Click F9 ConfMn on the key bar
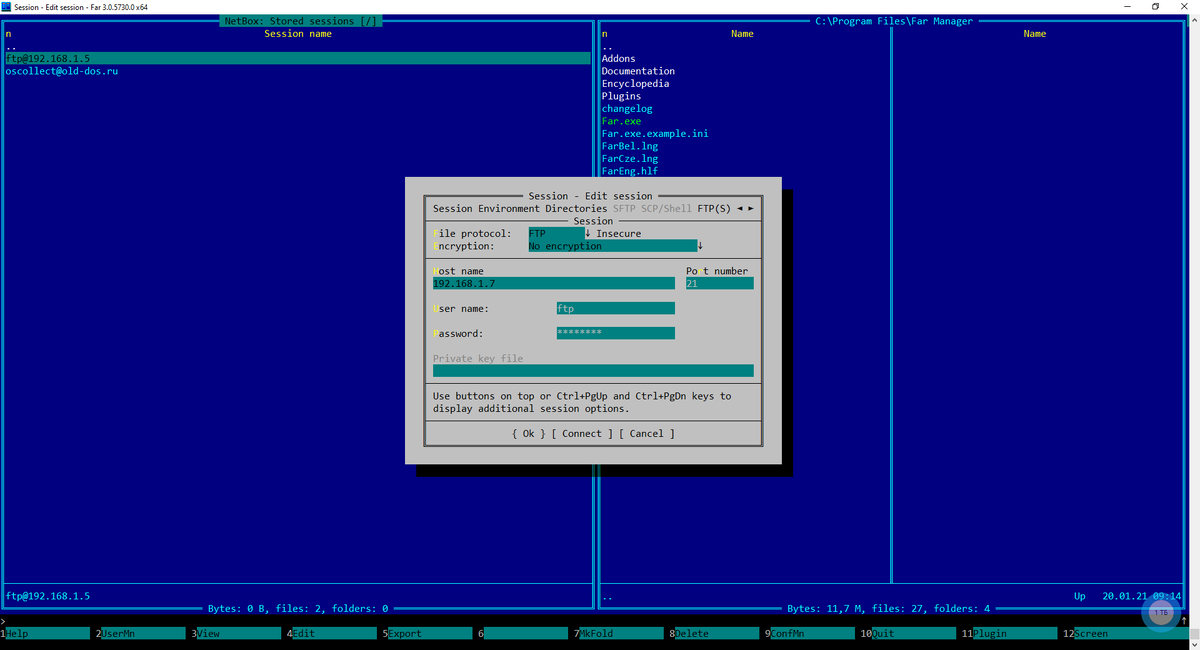Screen dimensions: 1200x650 pyautogui.click(x=810, y=634)
